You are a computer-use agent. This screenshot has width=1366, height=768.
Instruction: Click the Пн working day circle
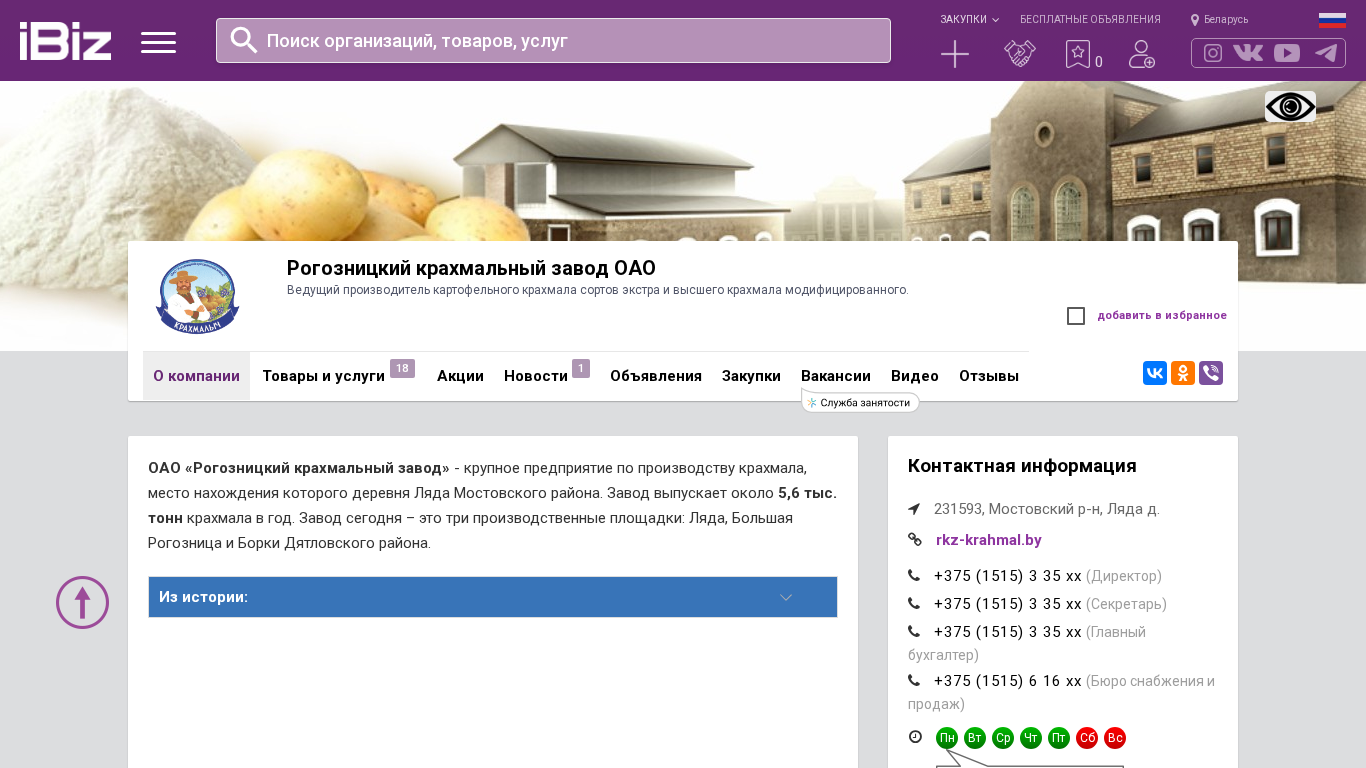click(x=947, y=738)
